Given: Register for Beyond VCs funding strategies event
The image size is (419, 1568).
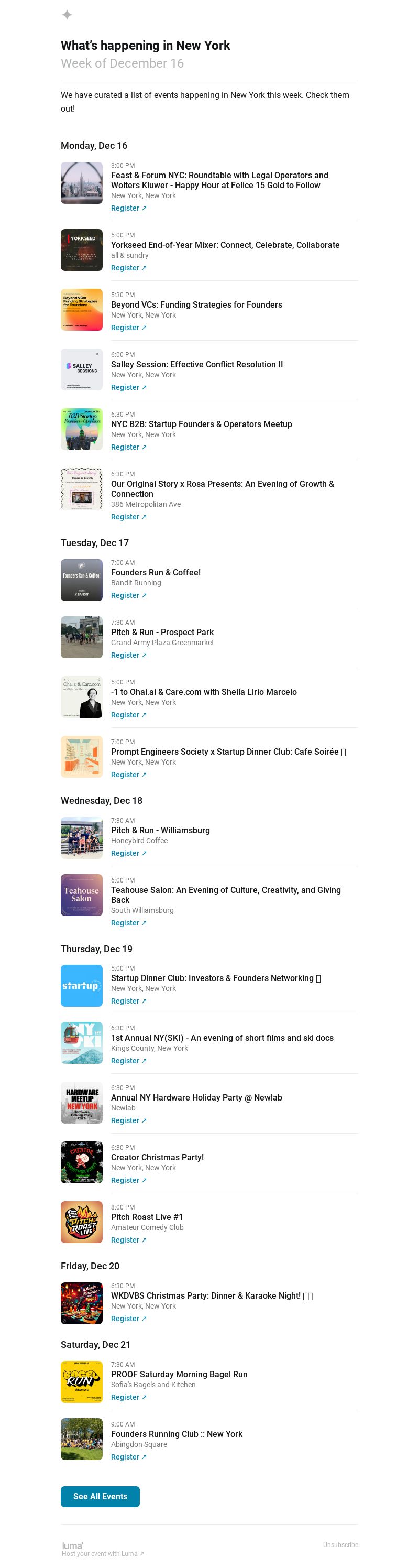Looking at the screenshot, I should click(128, 328).
